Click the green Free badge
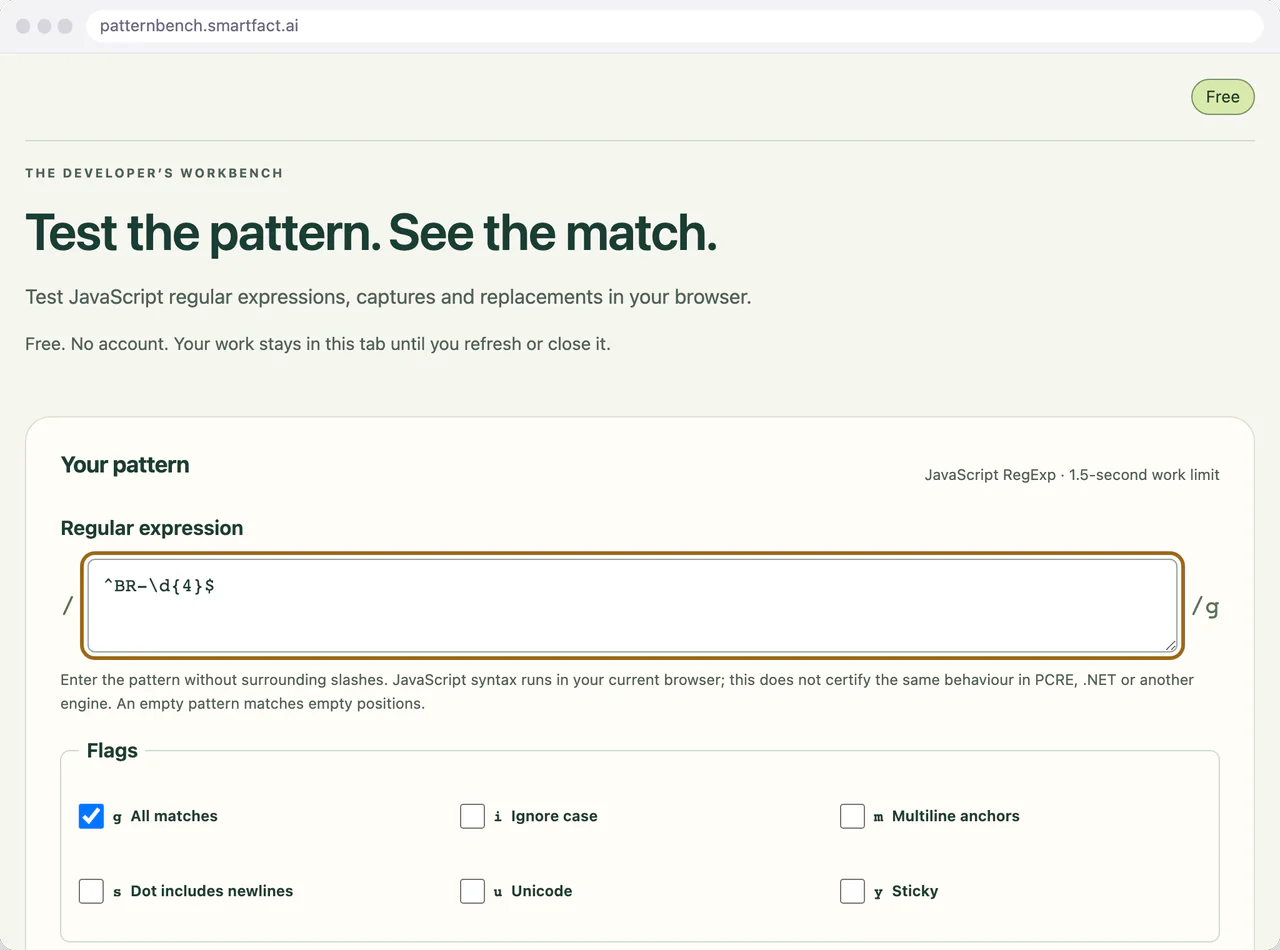Image resolution: width=1280 pixels, height=950 pixels. (x=1222, y=97)
